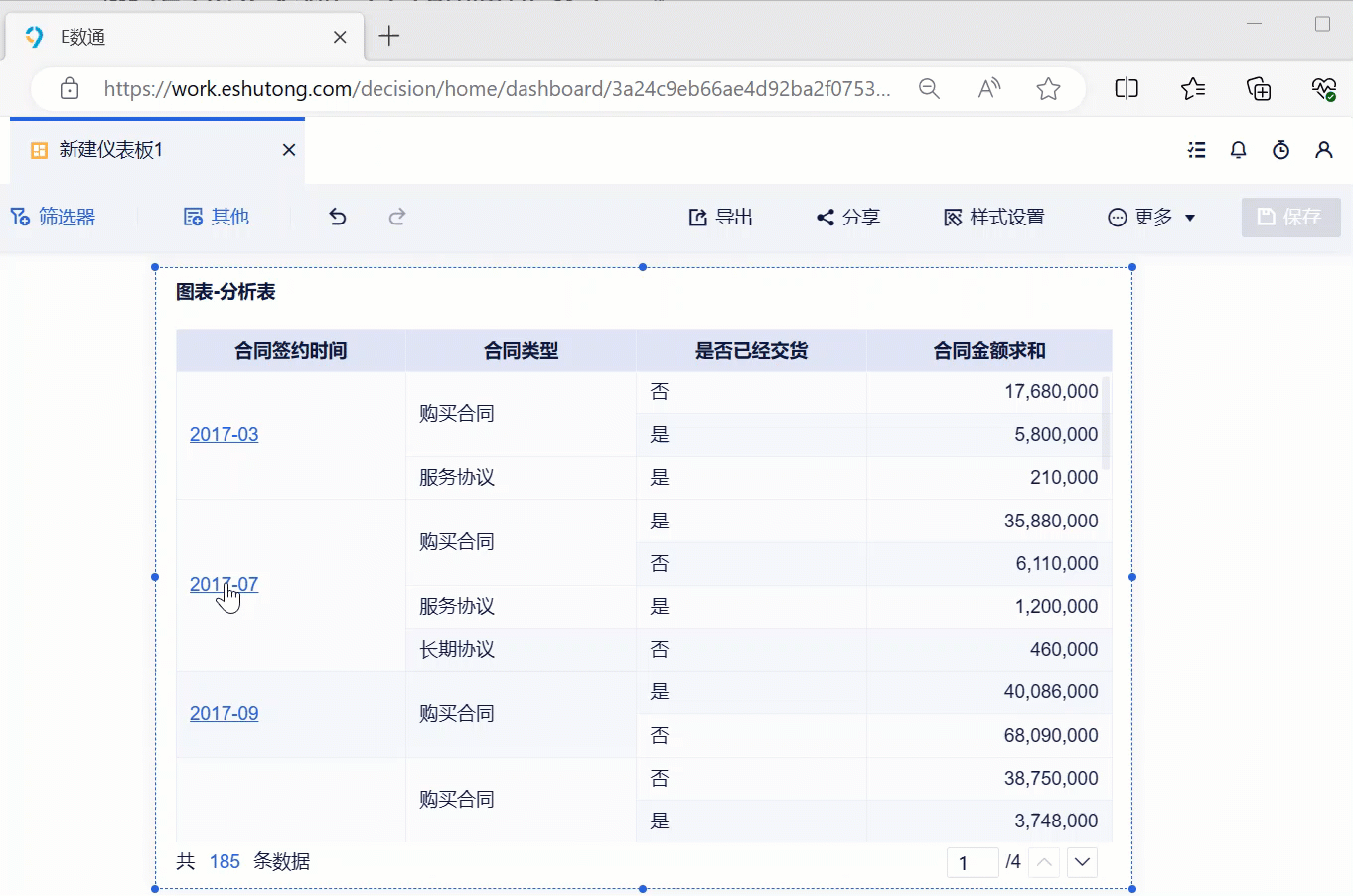This screenshot has height=896, width=1353.
Task: Click the 导出 export button
Action: [x=721, y=217]
